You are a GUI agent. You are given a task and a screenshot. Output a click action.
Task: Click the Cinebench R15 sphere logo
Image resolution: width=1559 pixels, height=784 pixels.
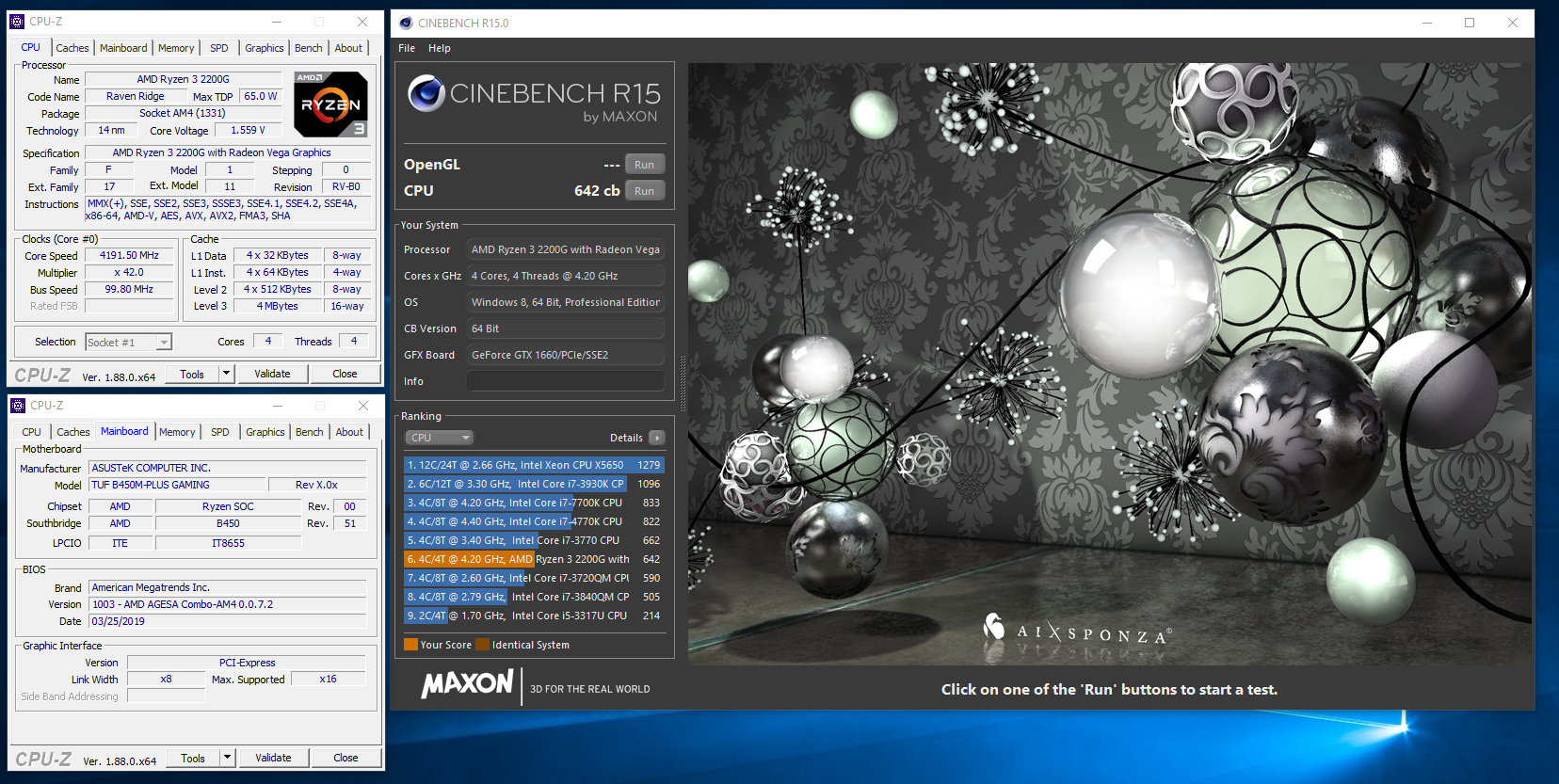426,93
